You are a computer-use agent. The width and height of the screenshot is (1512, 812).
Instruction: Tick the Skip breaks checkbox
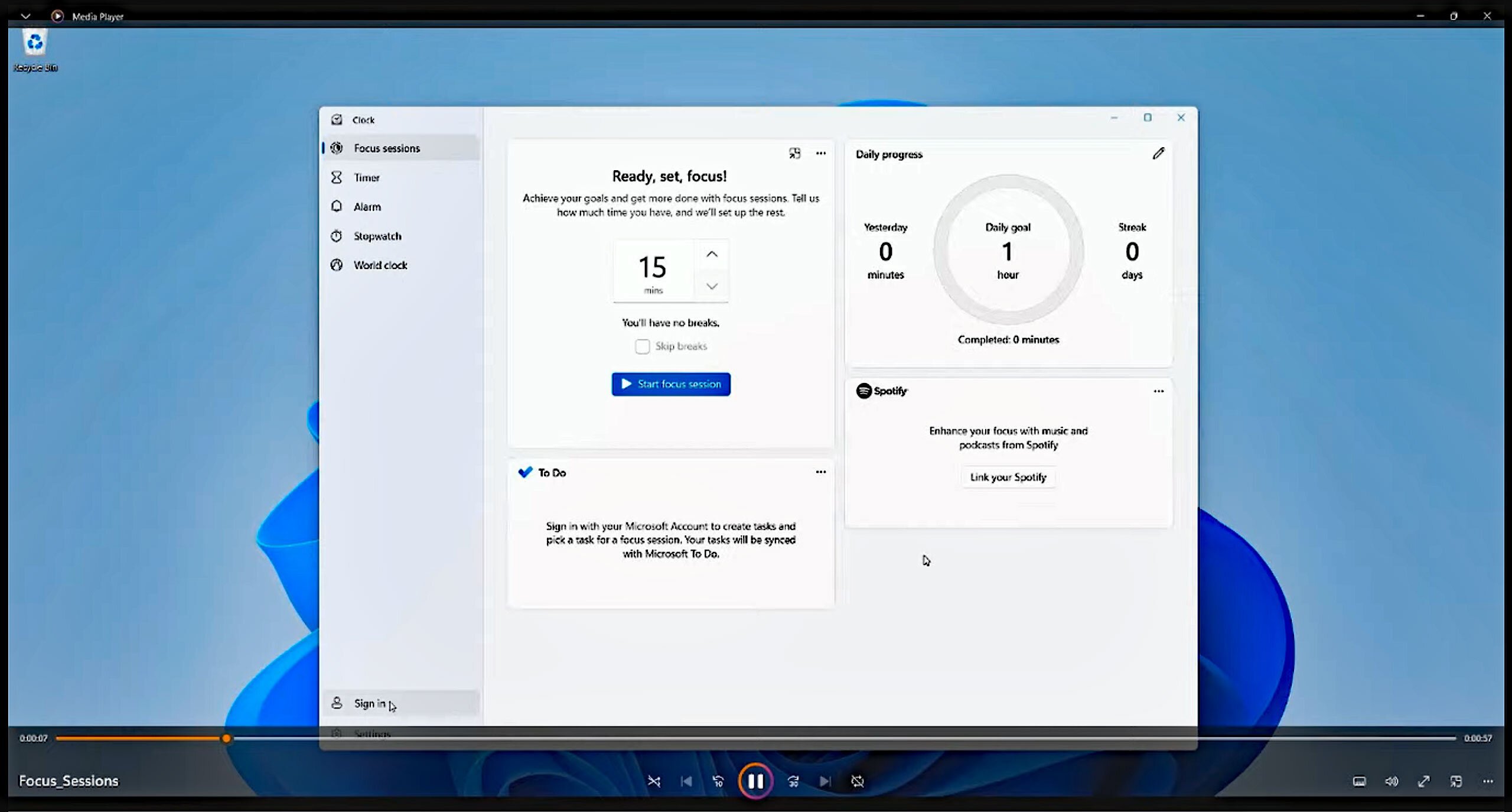[642, 346]
